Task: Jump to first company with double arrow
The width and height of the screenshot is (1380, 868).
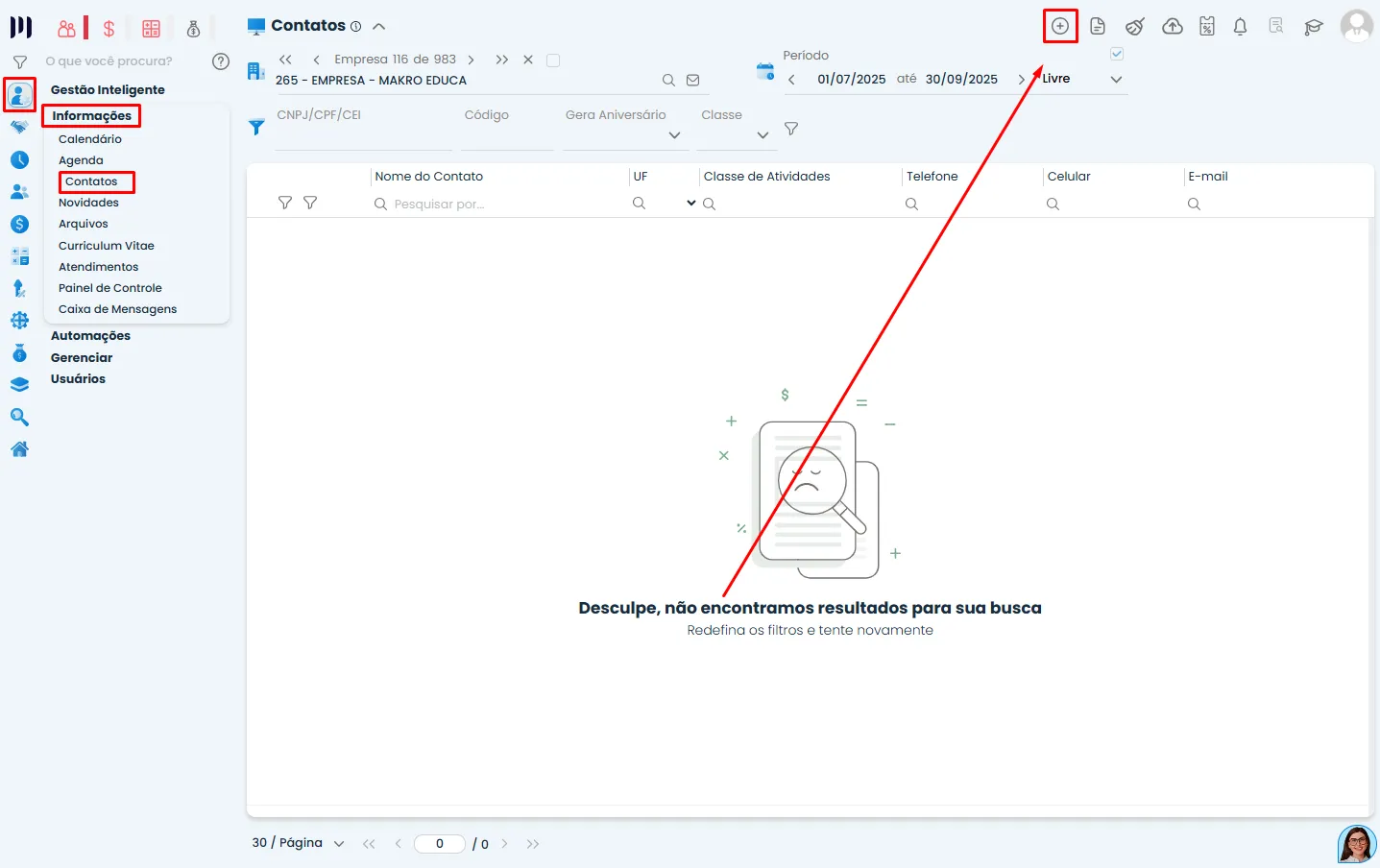Action: tap(285, 60)
